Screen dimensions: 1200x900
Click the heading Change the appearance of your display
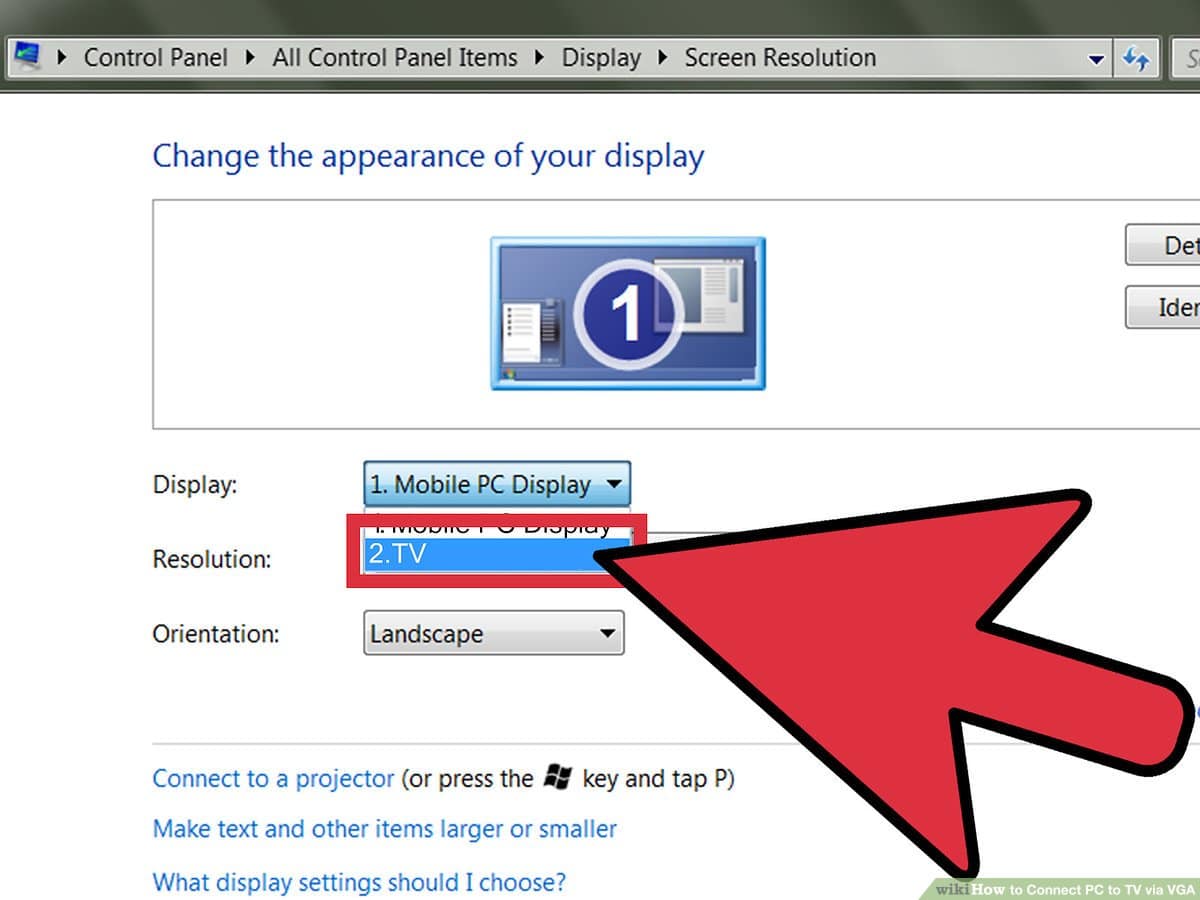pyautogui.click(x=428, y=157)
